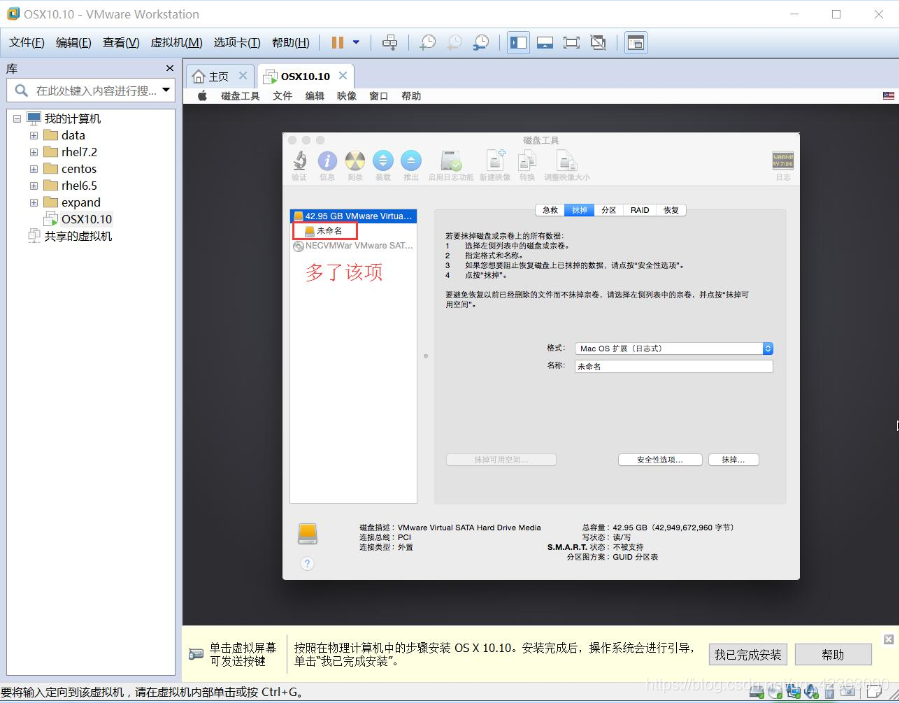Open the 虚拟机(M) menu
The height and width of the screenshot is (703, 899).
(x=176, y=42)
